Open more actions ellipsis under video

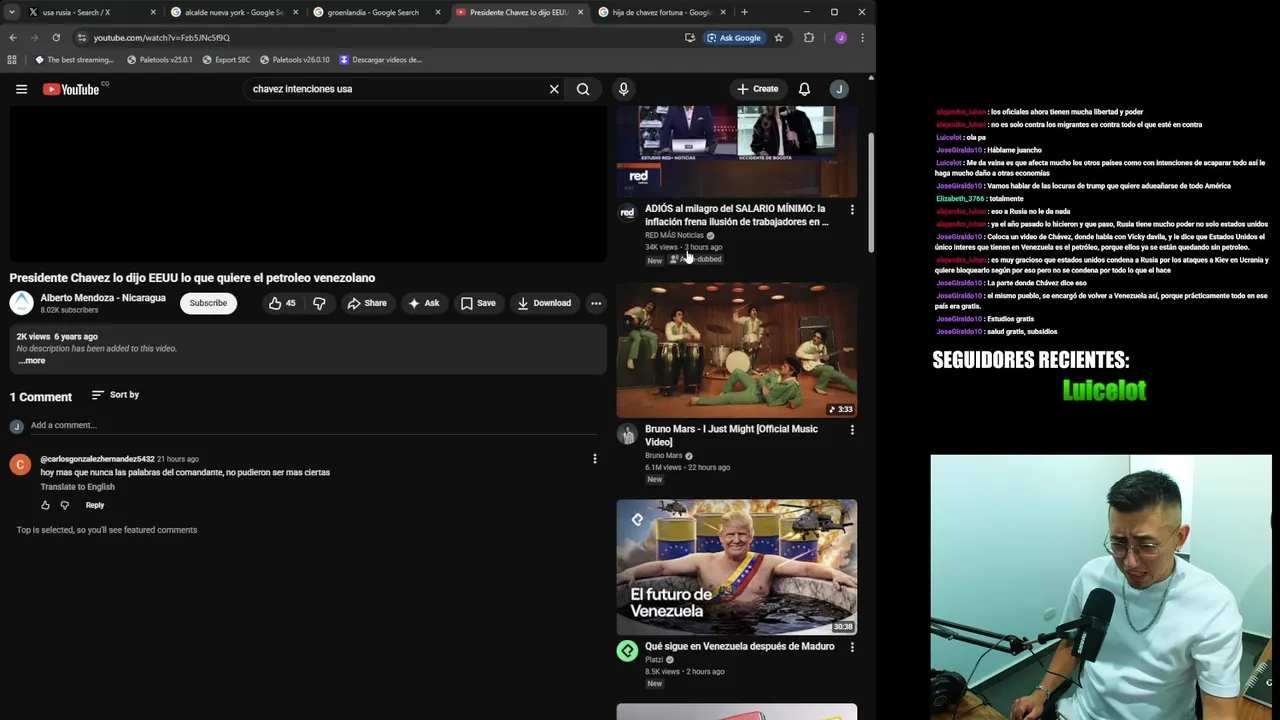point(596,303)
